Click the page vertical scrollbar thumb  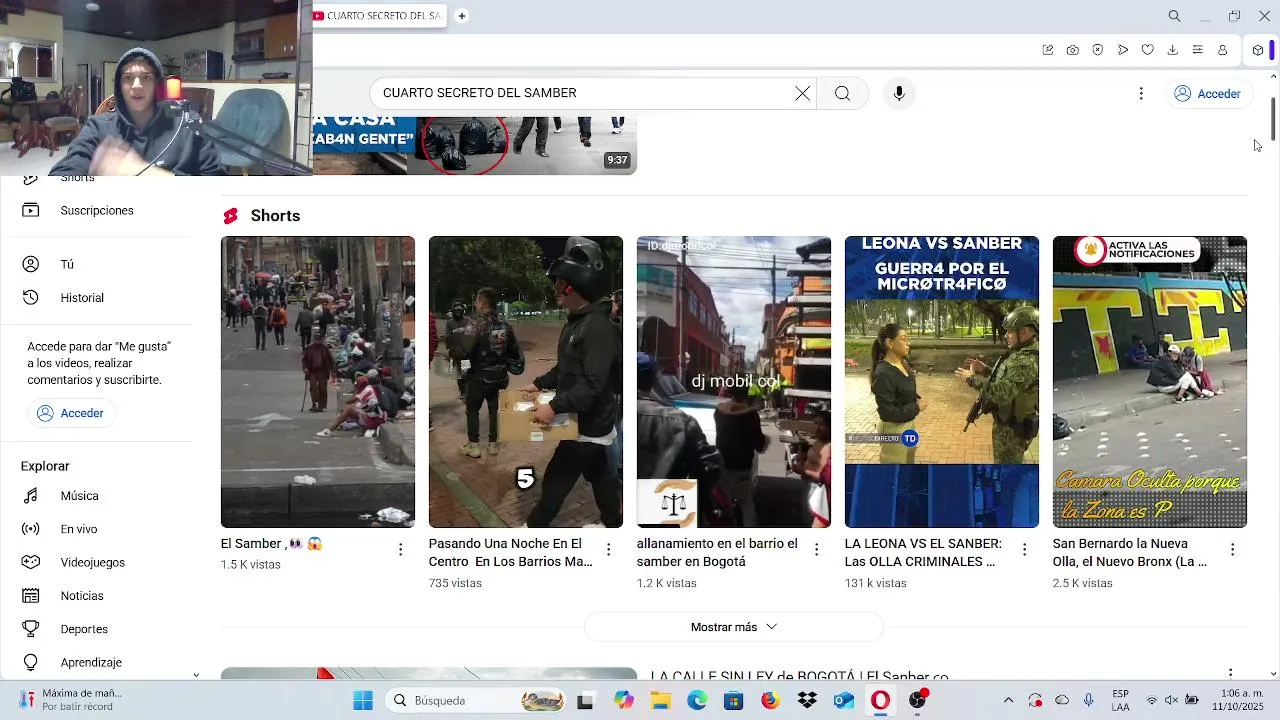(x=1273, y=120)
